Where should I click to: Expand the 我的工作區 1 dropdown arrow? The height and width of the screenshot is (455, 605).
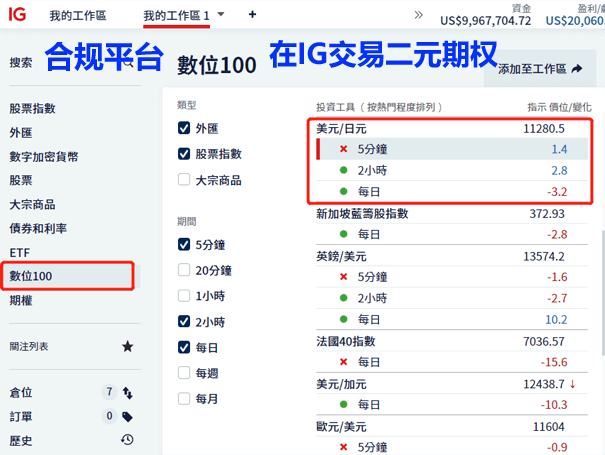pyautogui.click(x=221, y=14)
